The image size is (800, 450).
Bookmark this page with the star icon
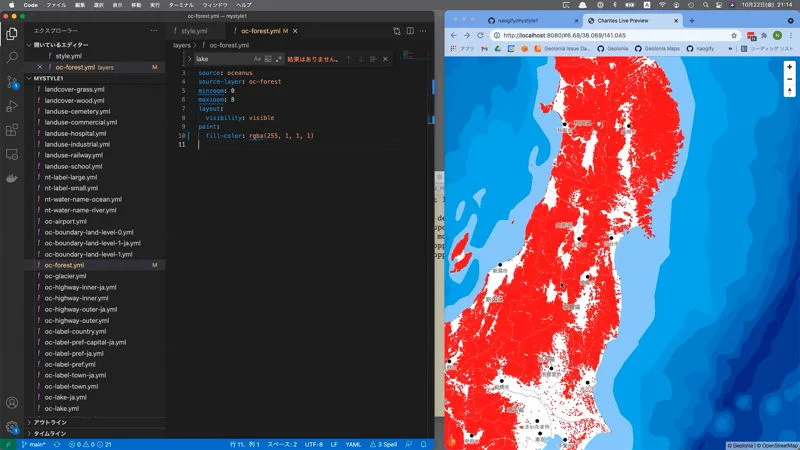coord(734,35)
